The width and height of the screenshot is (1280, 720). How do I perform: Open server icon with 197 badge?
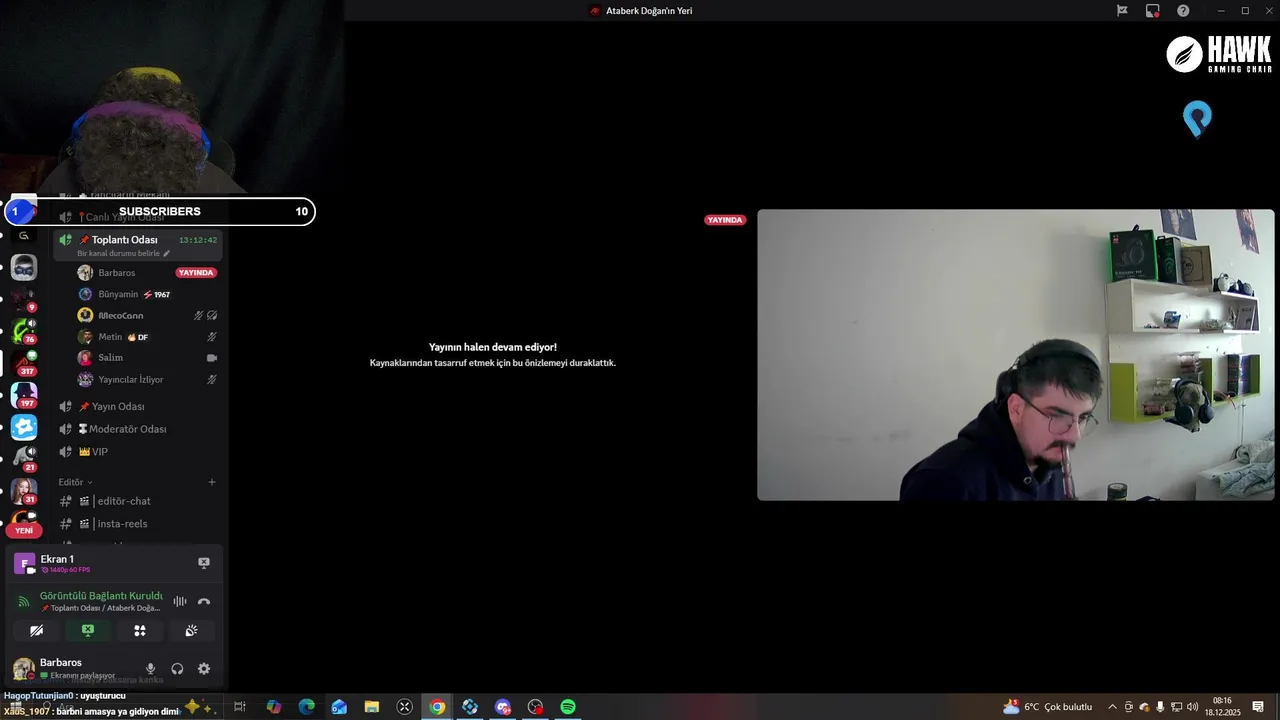[x=24, y=394]
